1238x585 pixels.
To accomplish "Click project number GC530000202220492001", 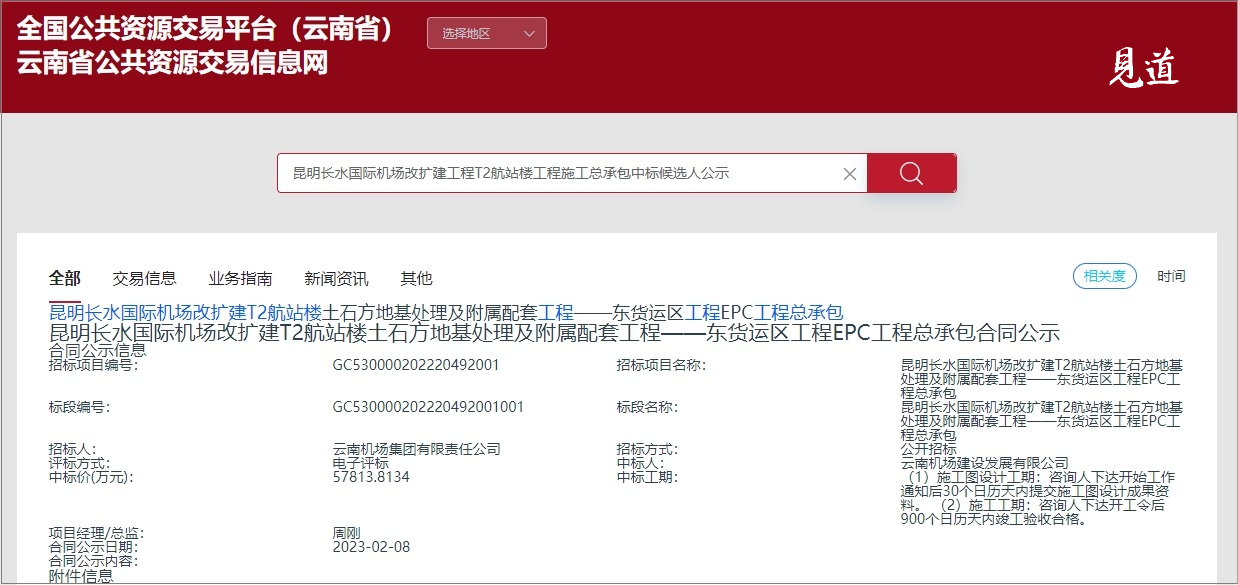I will click(415, 365).
